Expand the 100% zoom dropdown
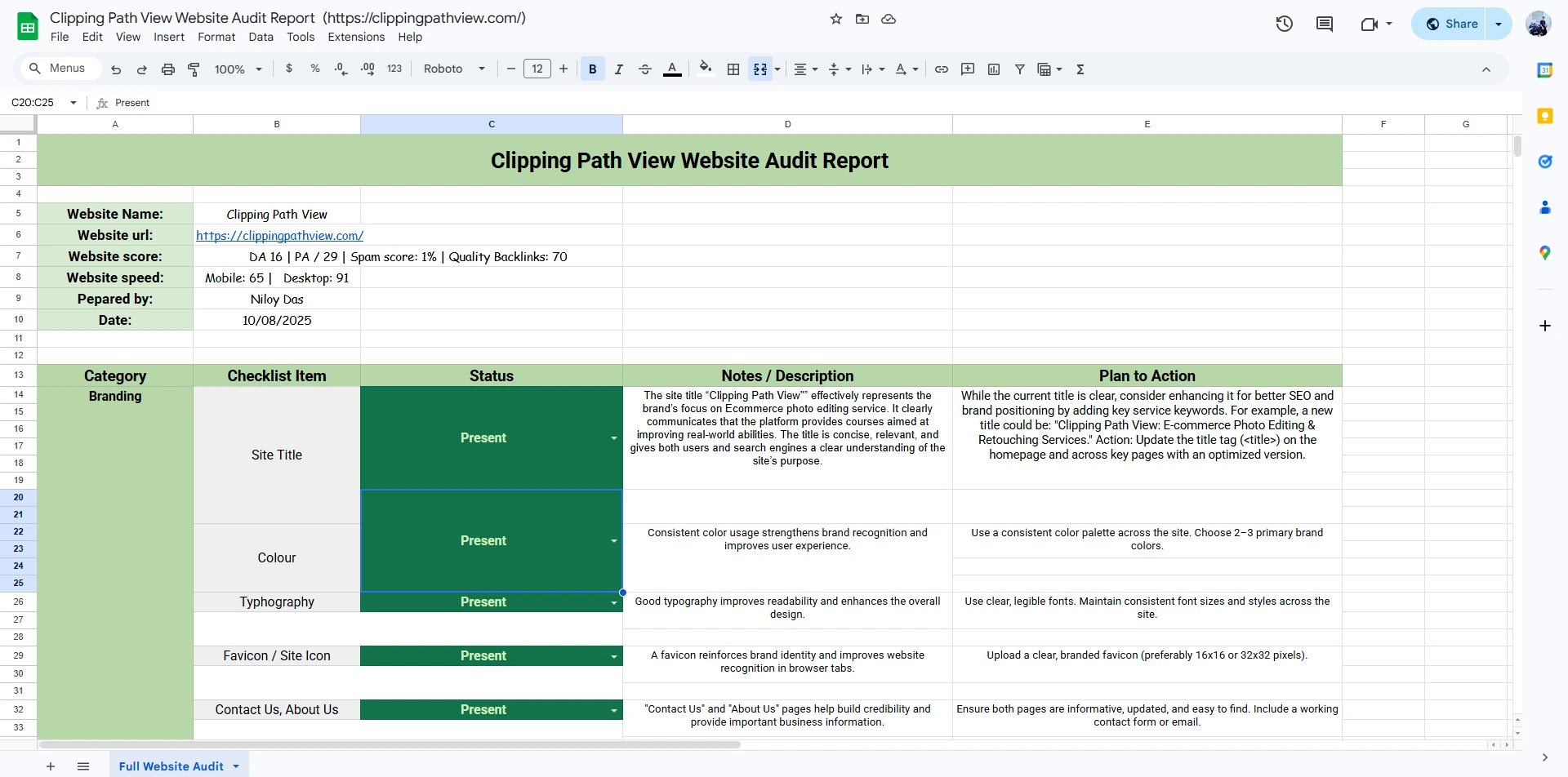The image size is (1568, 777). click(238, 69)
